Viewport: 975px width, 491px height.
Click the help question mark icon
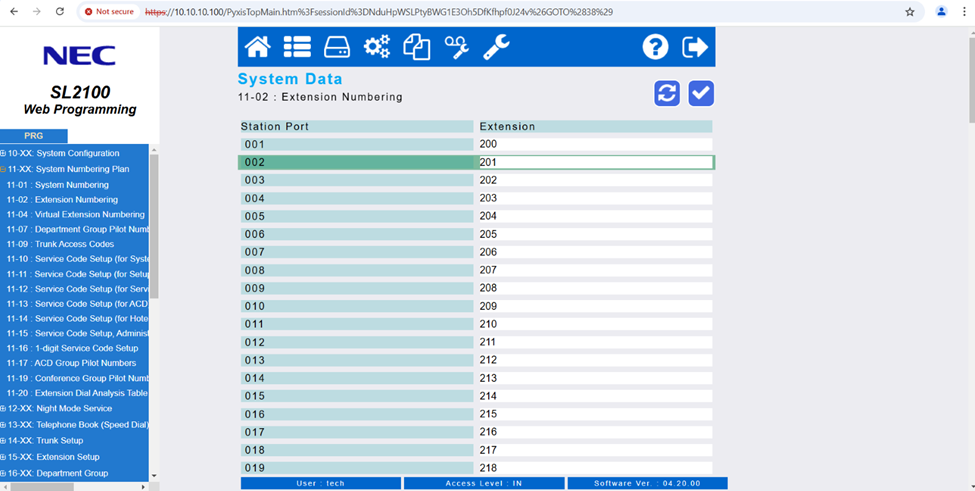coord(655,47)
